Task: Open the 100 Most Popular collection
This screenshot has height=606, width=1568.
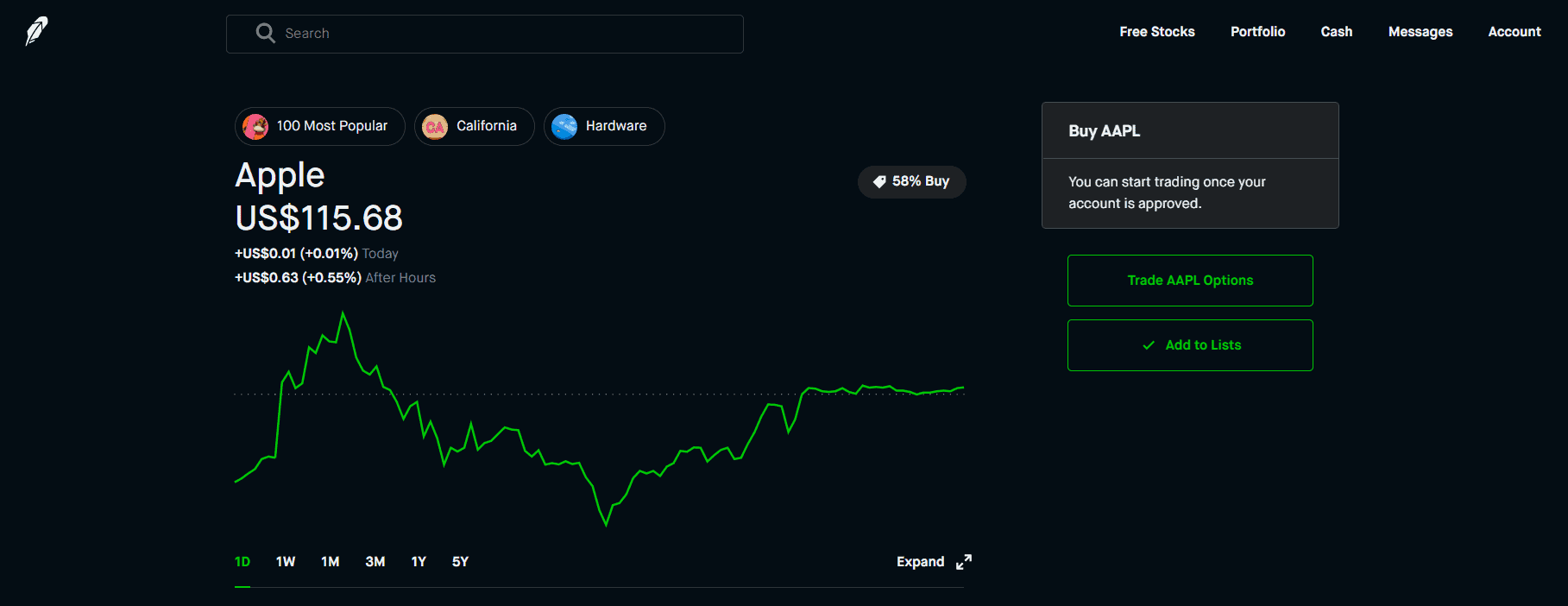Action: point(320,127)
